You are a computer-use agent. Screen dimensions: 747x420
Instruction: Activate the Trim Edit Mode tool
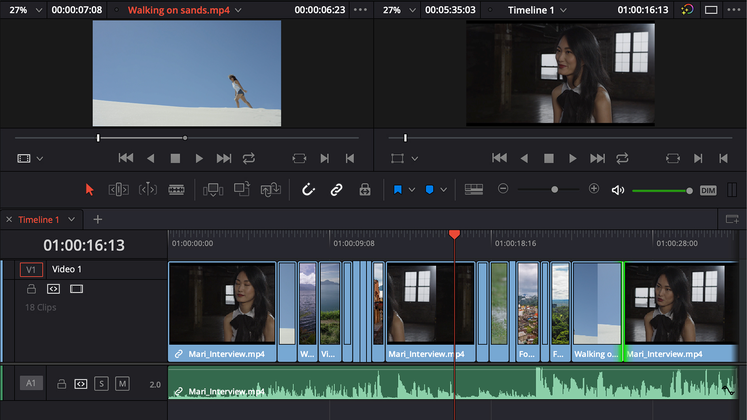tap(118, 189)
